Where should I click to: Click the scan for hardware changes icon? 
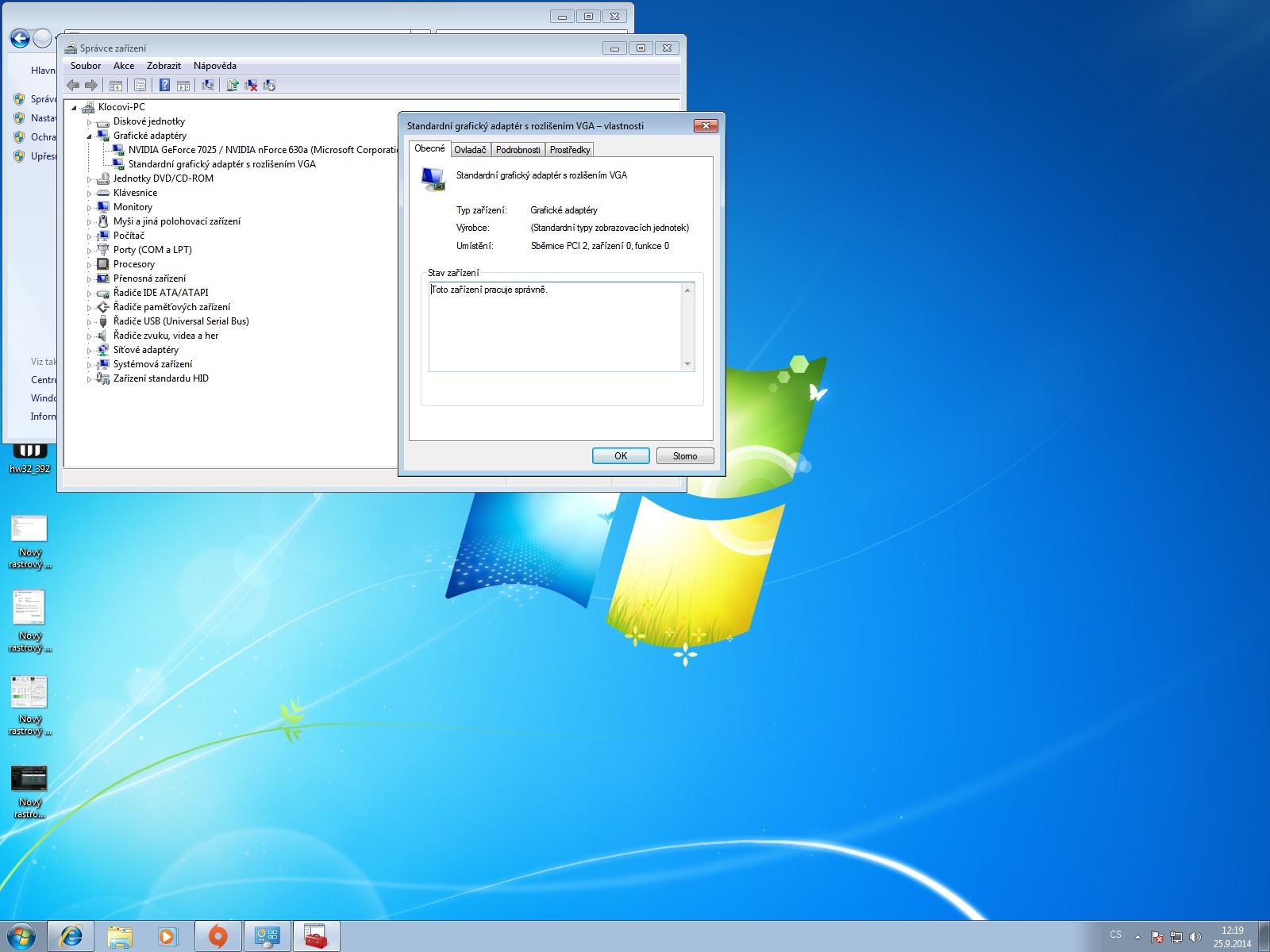(x=208, y=85)
